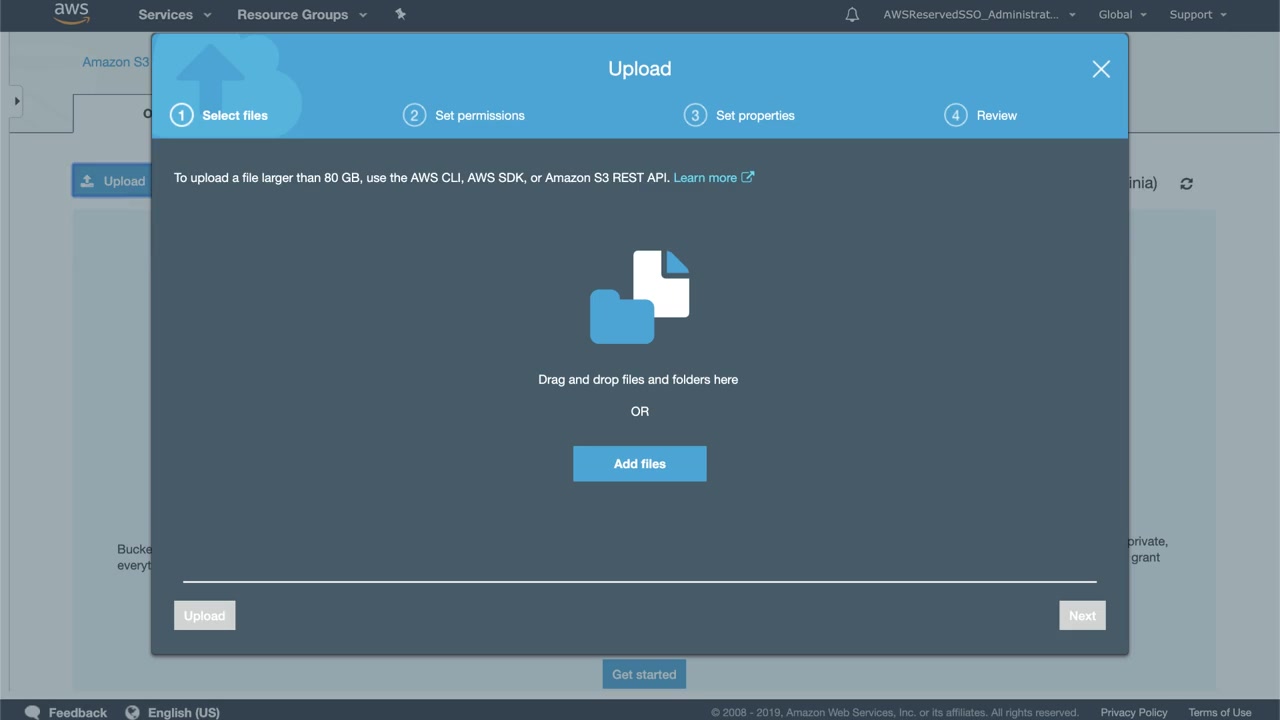
Task: Open the Support dropdown menu
Action: [1198, 15]
